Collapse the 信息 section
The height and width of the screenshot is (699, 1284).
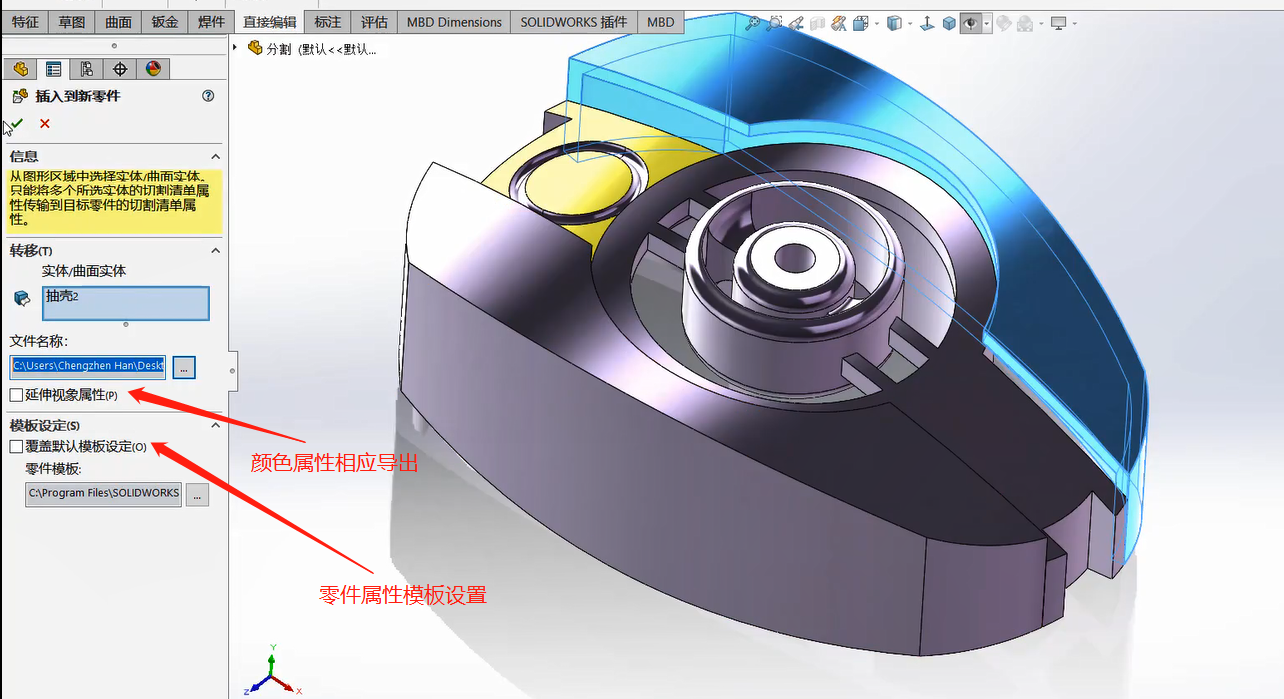[215, 157]
